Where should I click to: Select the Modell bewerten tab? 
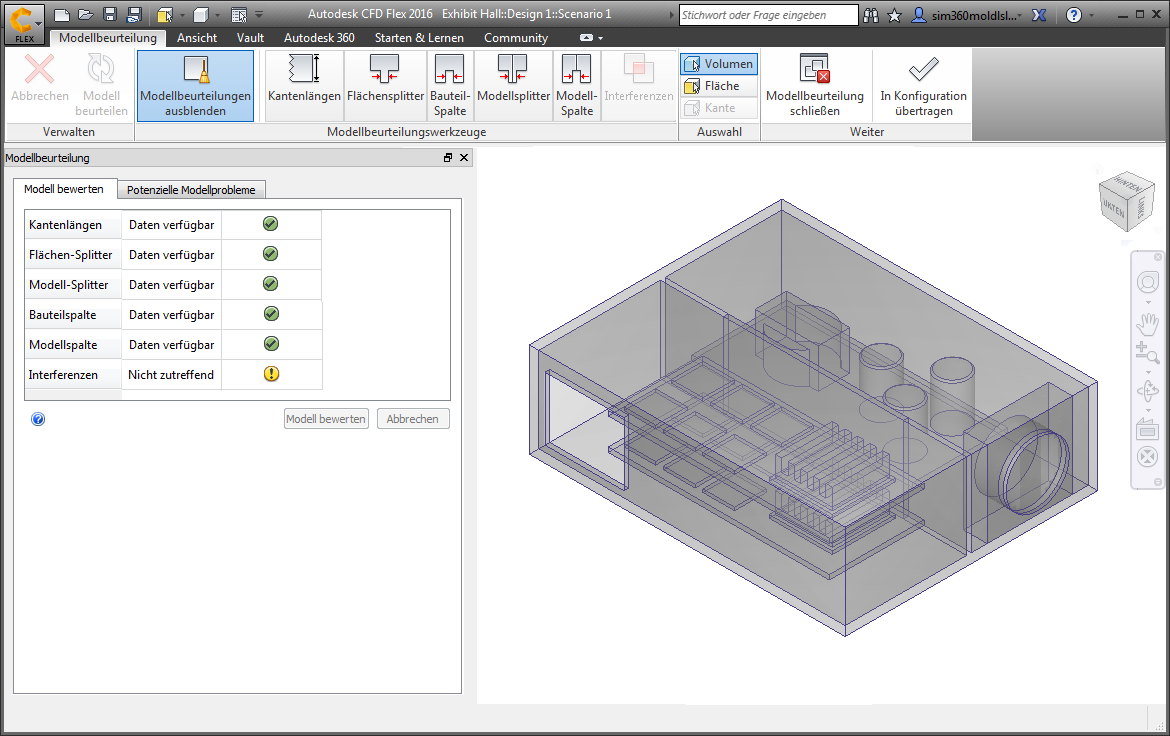[x=64, y=189]
